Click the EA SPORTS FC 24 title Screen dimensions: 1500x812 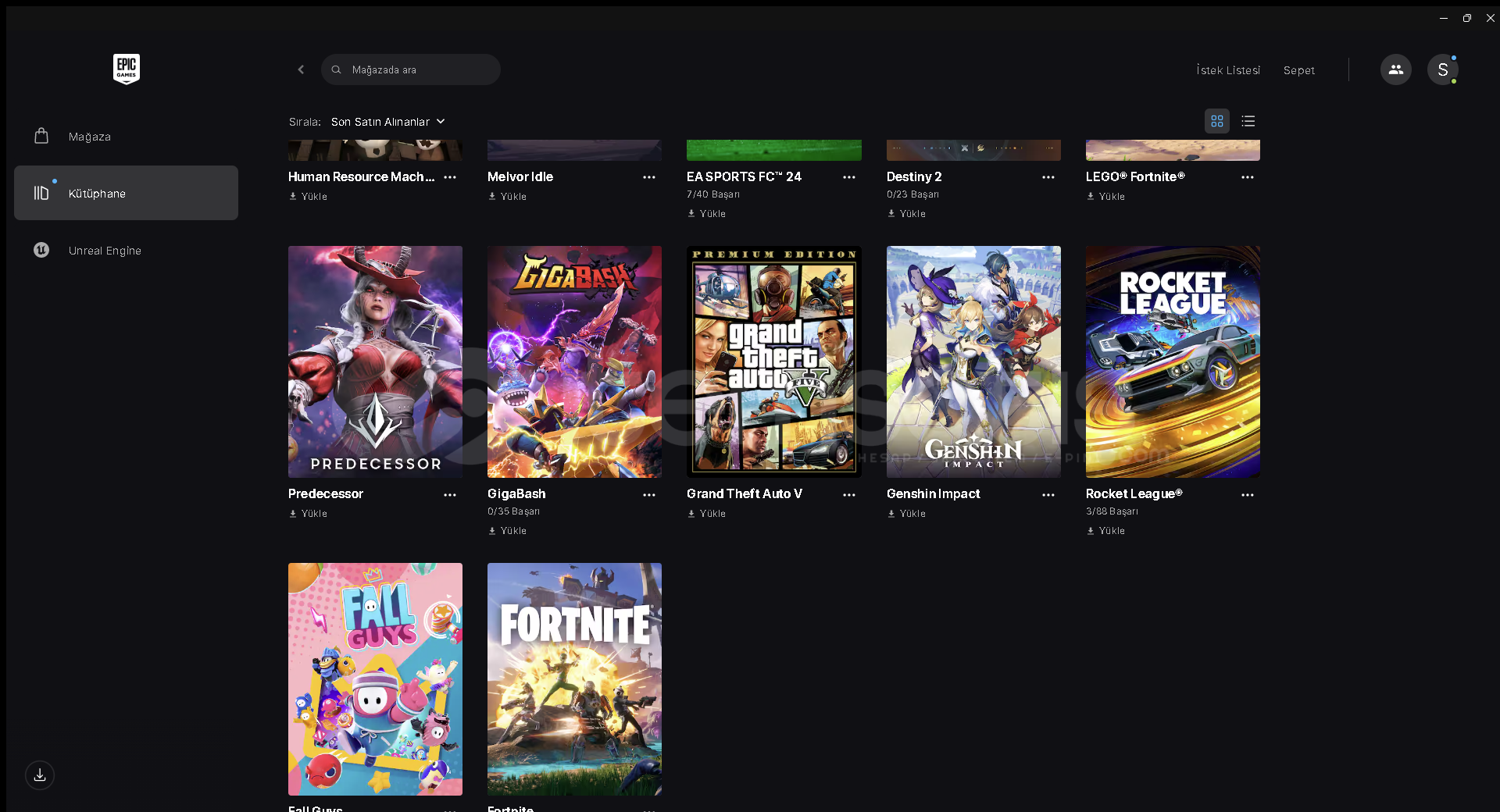point(744,176)
